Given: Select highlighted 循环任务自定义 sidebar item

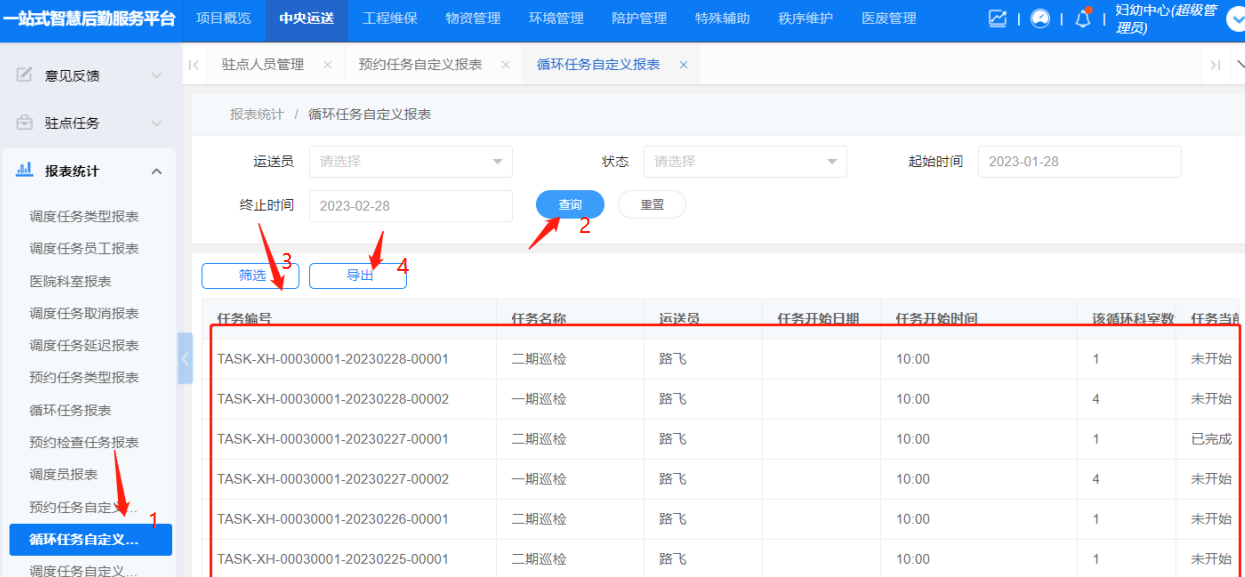Looking at the screenshot, I should click(90, 540).
